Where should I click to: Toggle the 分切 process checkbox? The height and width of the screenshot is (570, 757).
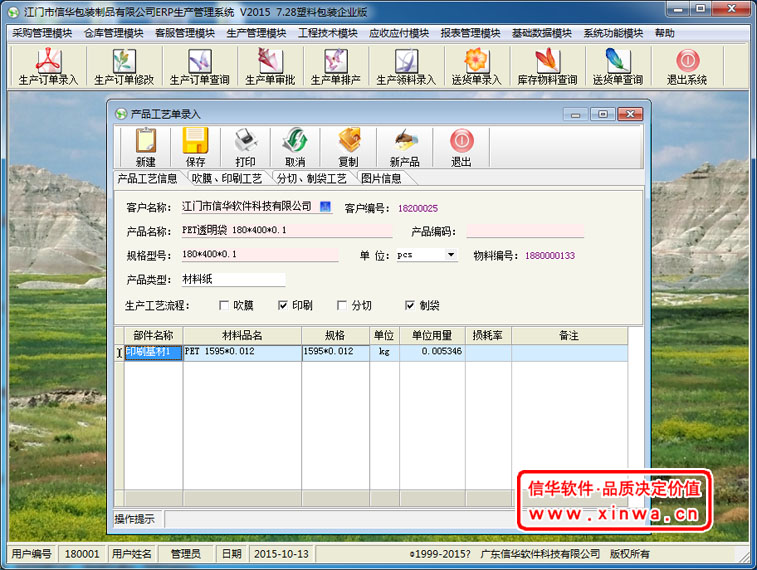tap(342, 305)
